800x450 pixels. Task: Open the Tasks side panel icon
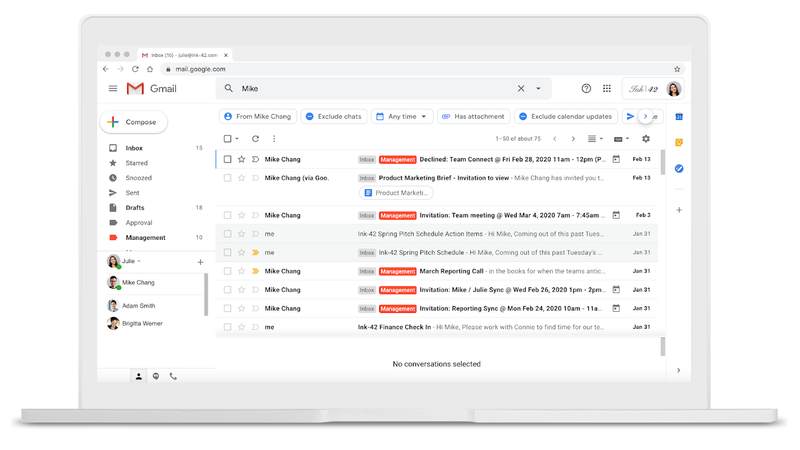679,168
